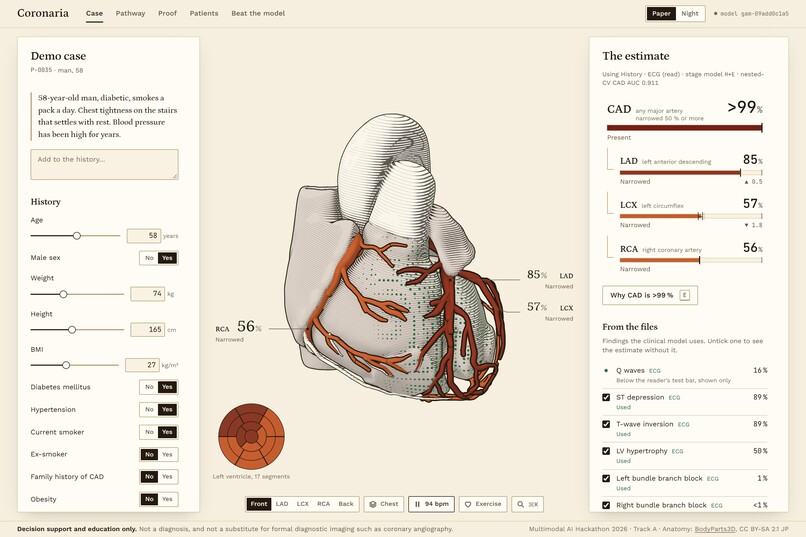Click the Weight value field showing 74

[x=148, y=294]
